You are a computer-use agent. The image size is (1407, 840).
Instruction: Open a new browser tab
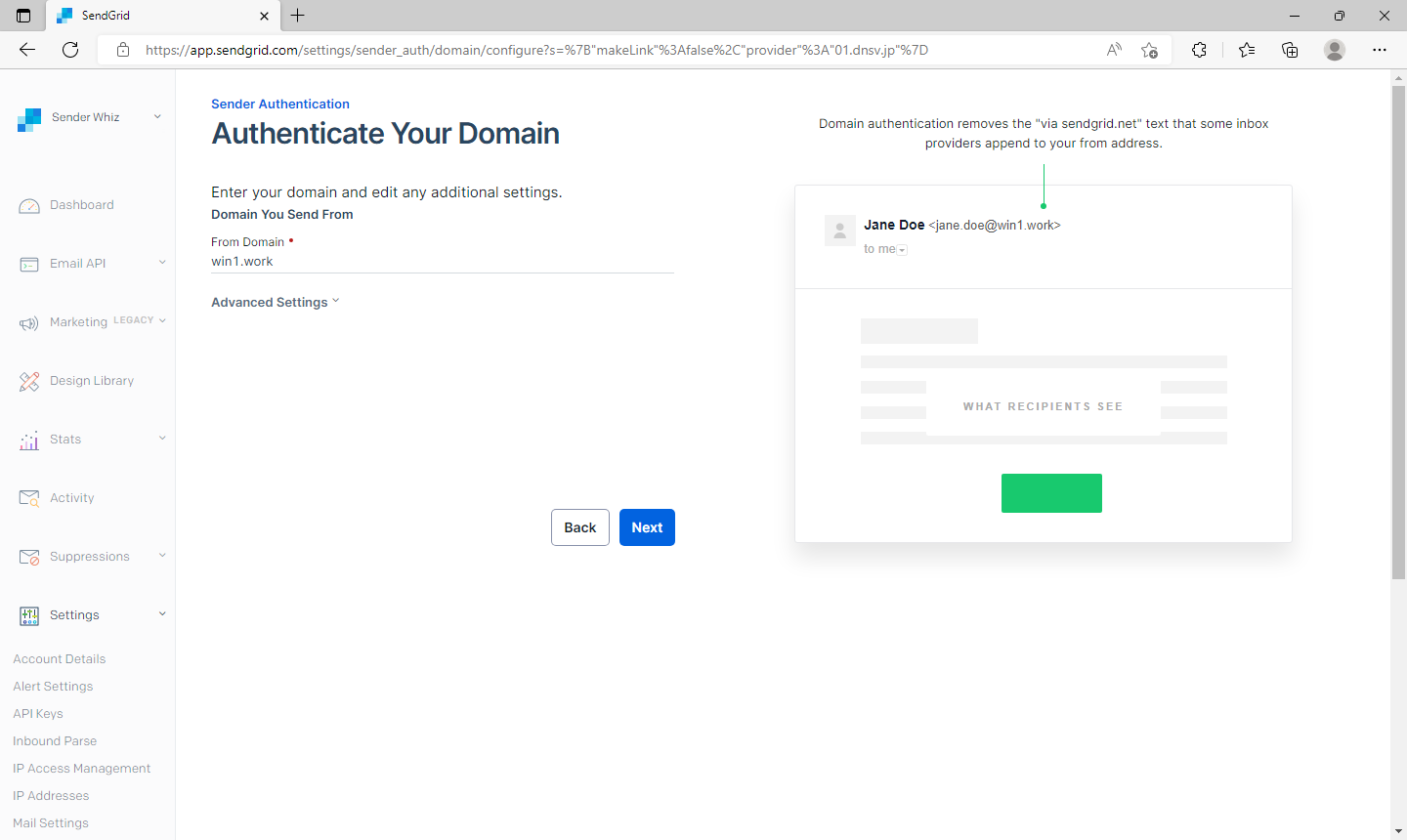click(x=298, y=16)
